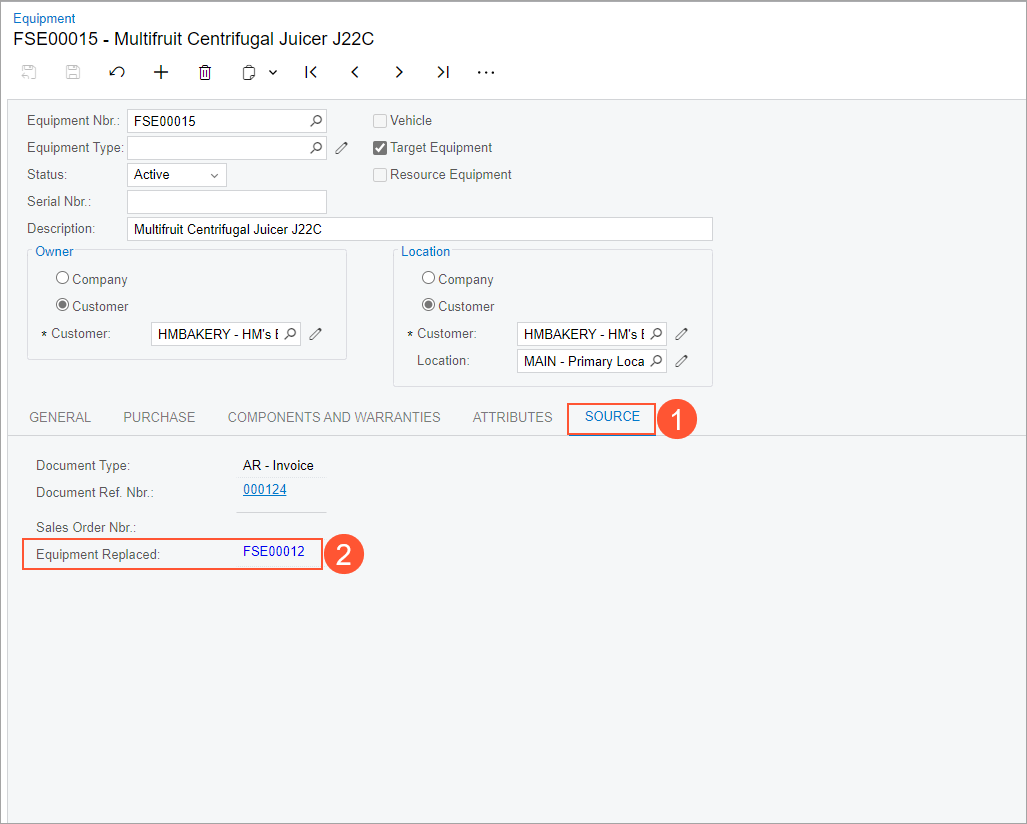Open the Location lookup for MAIN - Primary
Screen dimensions: 1027x824
pos(656,361)
